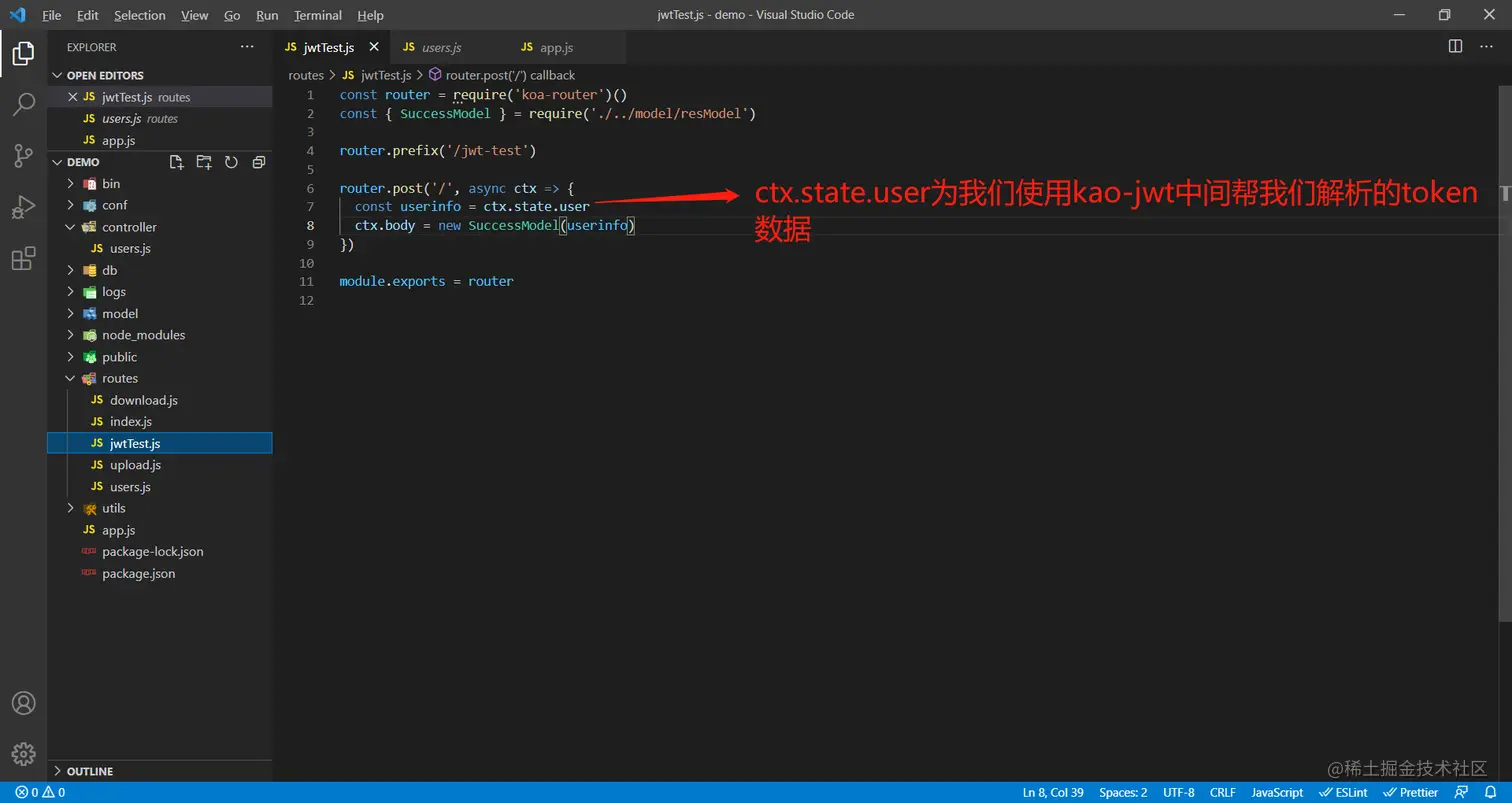Viewport: 1512px width, 803px height.
Task: Open index.js in routes folder
Action: (160, 422)
